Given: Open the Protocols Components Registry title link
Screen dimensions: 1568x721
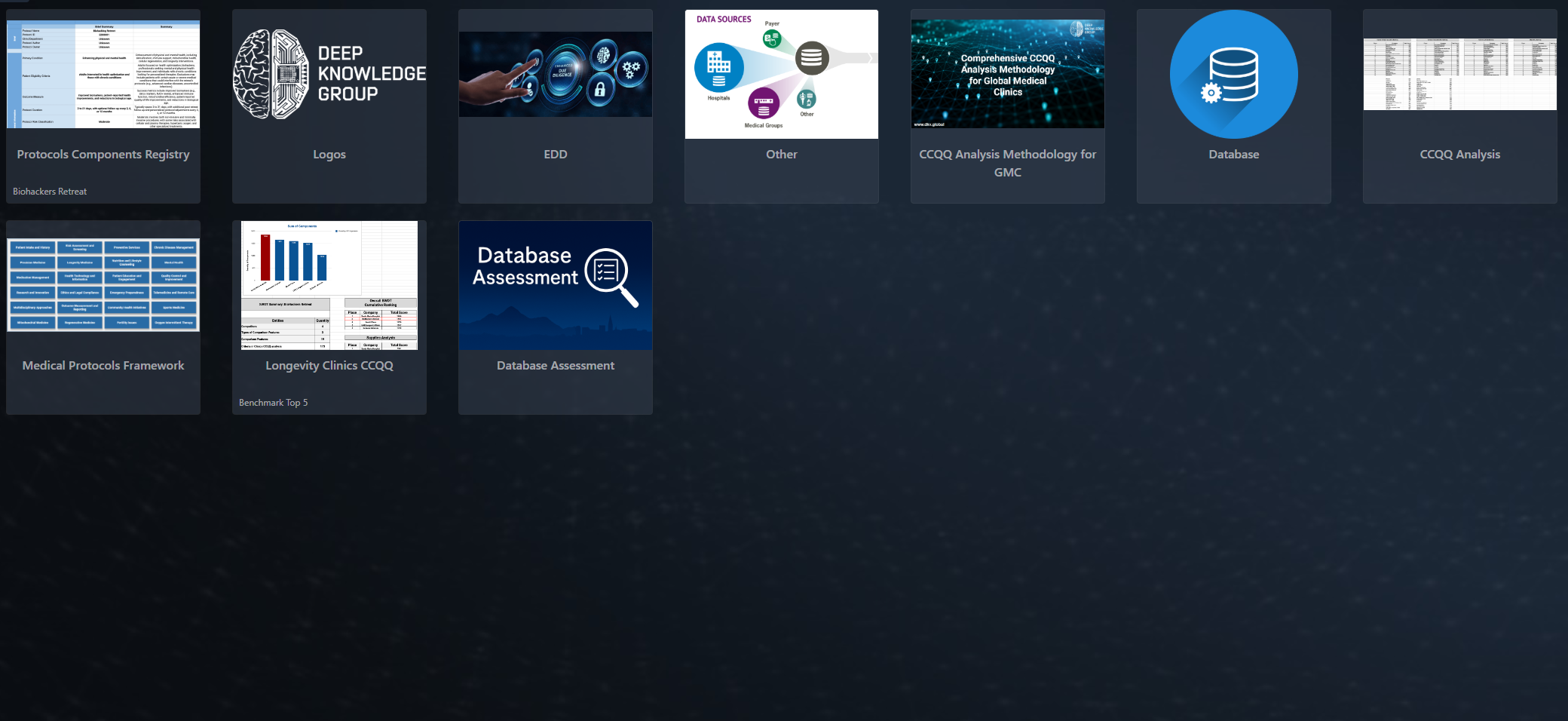Looking at the screenshot, I should click(103, 154).
